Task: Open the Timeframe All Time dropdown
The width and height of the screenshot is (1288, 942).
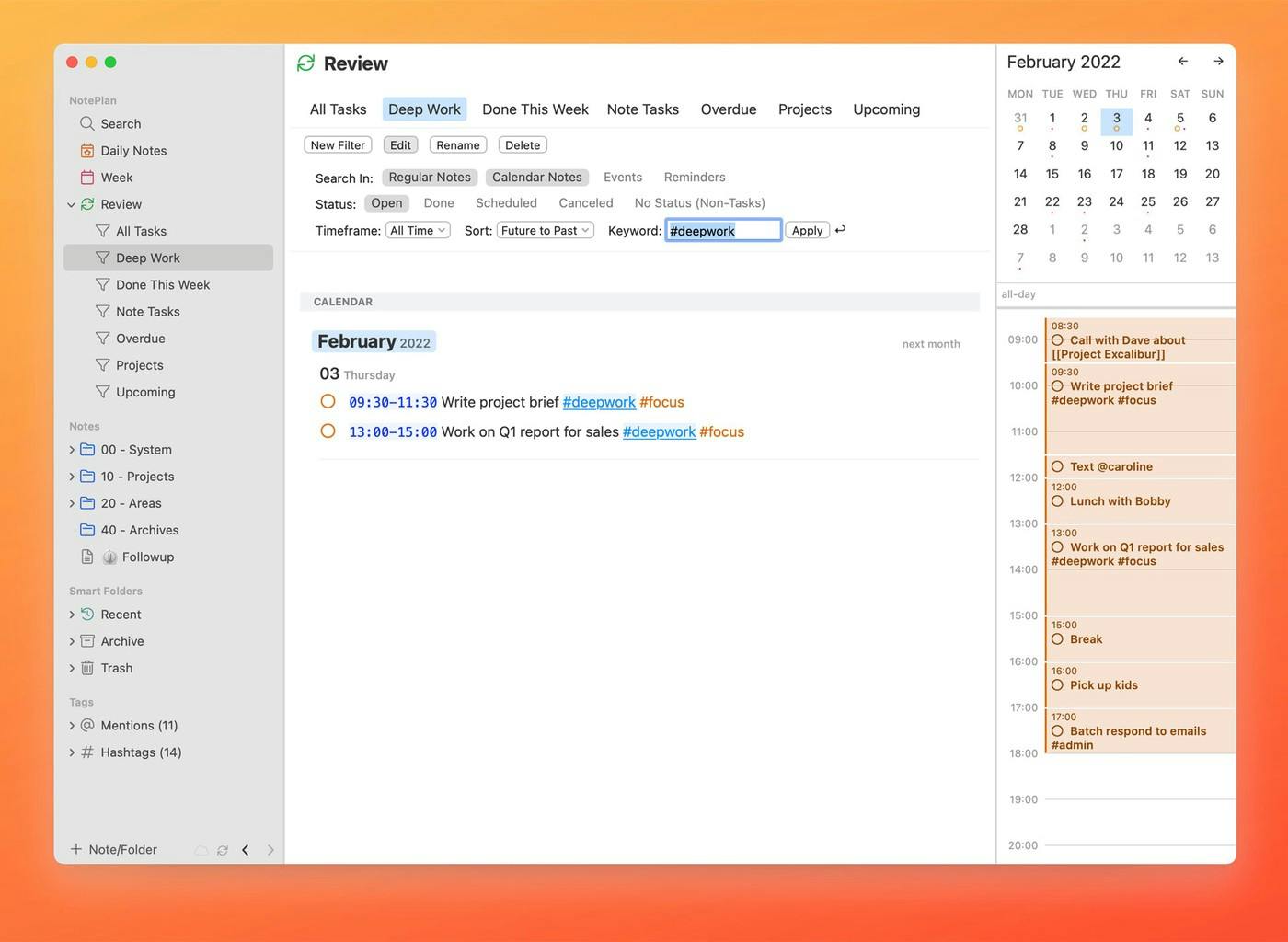Action: (x=418, y=230)
